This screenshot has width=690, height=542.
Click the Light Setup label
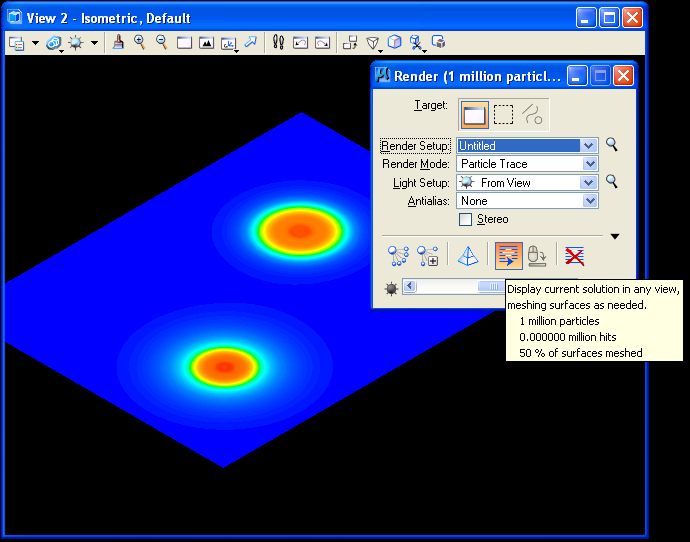(x=421, y=183)
